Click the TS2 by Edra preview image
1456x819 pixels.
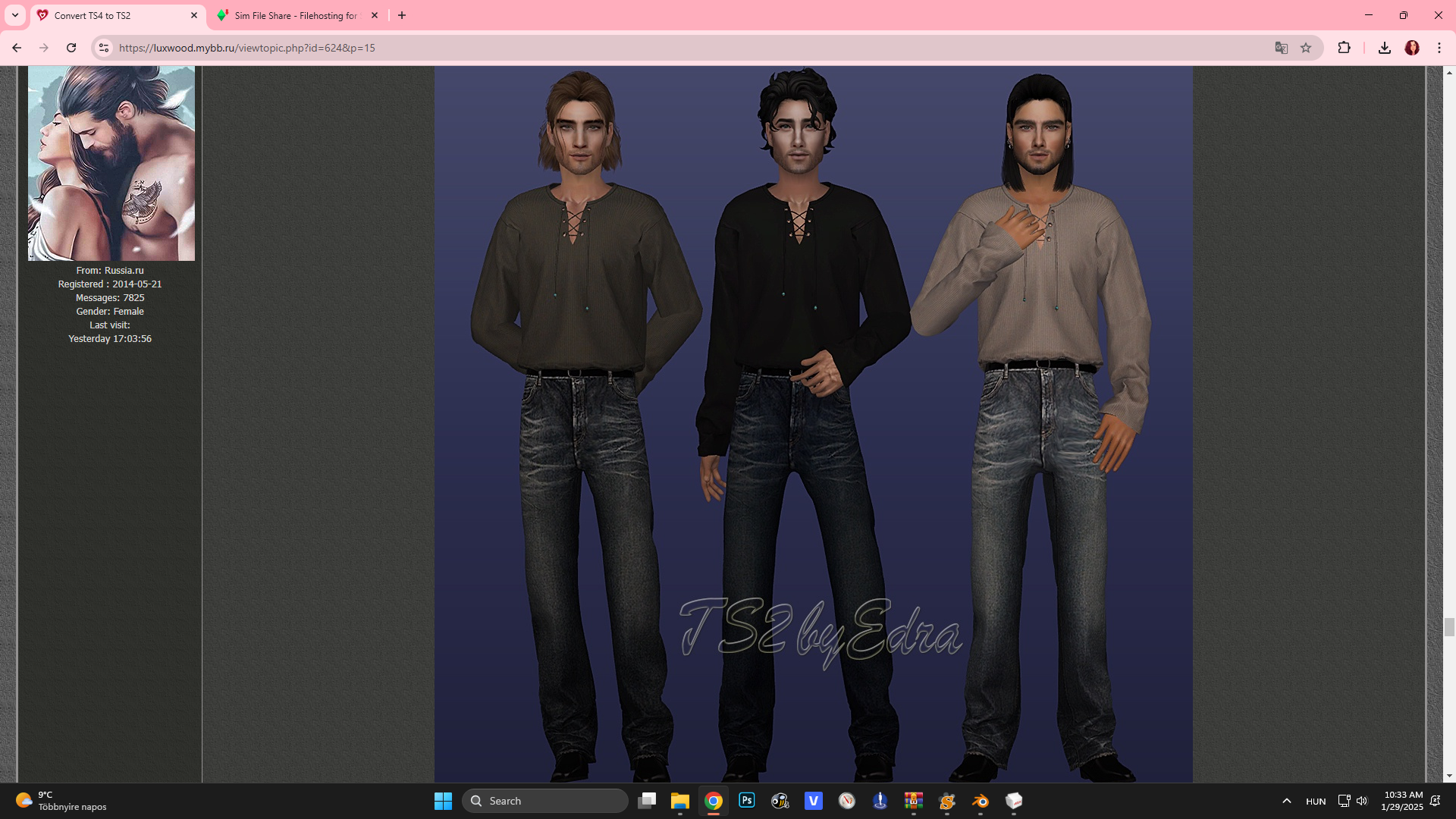[813, 424]
